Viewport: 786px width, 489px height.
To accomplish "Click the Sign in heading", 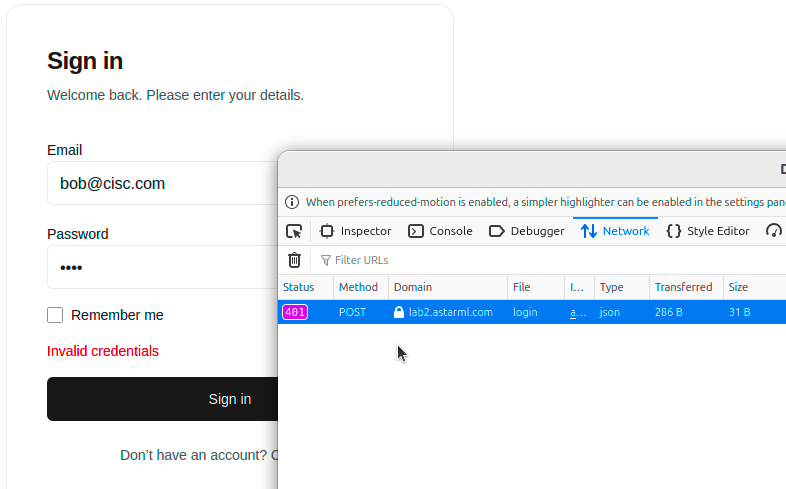I will tap(85, 61).
